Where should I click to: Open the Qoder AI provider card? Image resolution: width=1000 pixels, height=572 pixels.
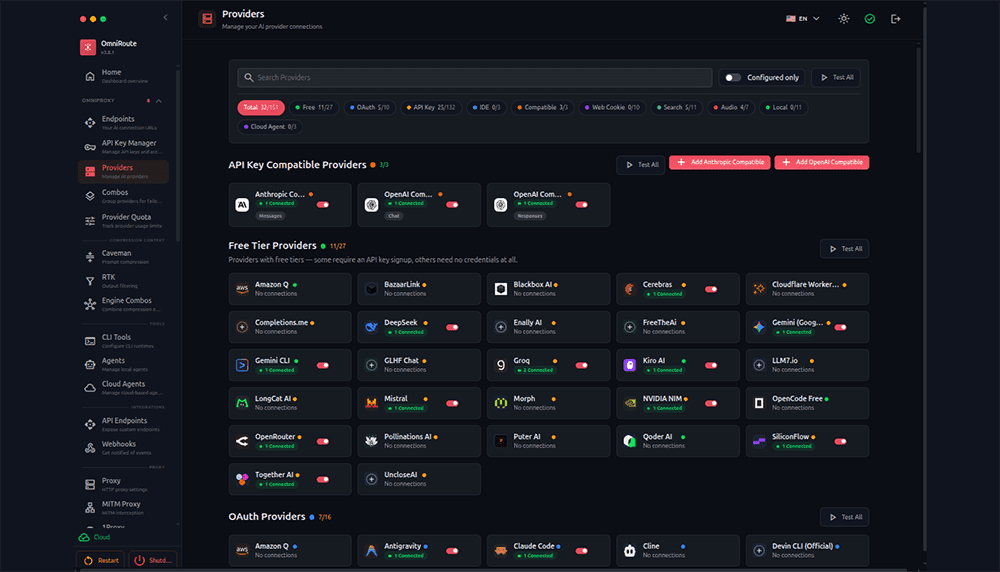(677, 441)
